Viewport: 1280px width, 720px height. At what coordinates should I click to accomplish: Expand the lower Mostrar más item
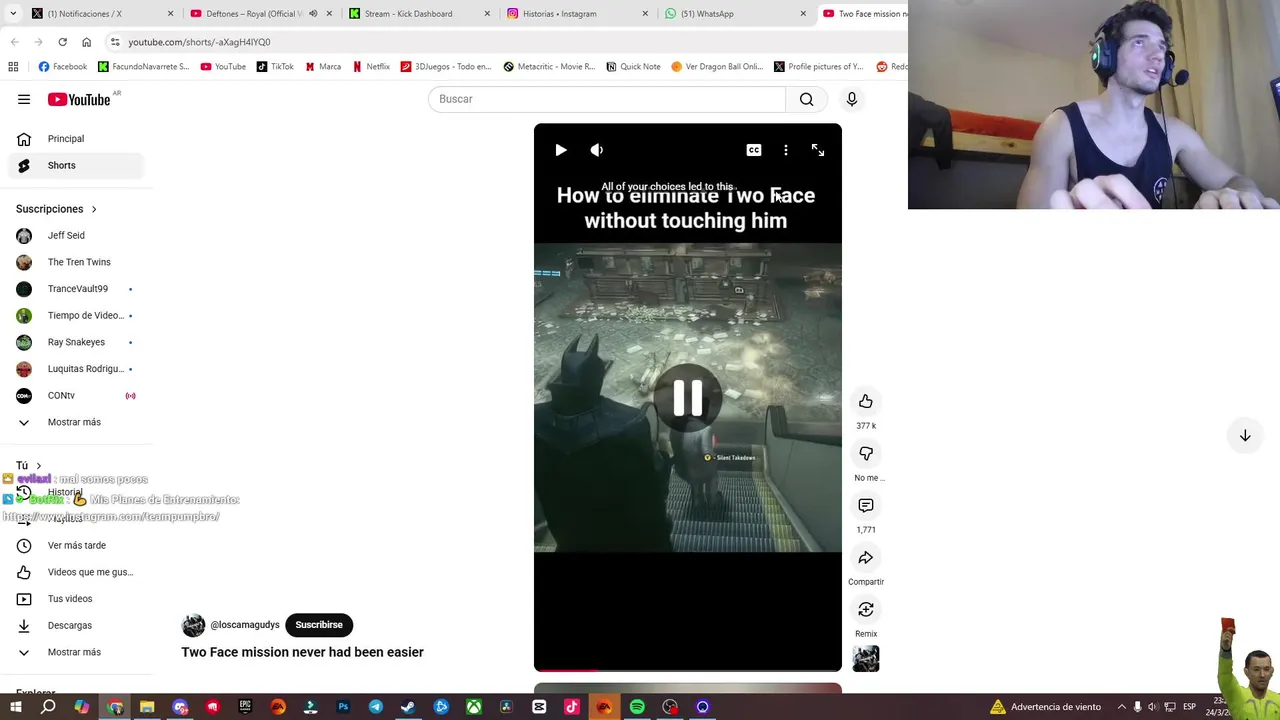point(75,652)
